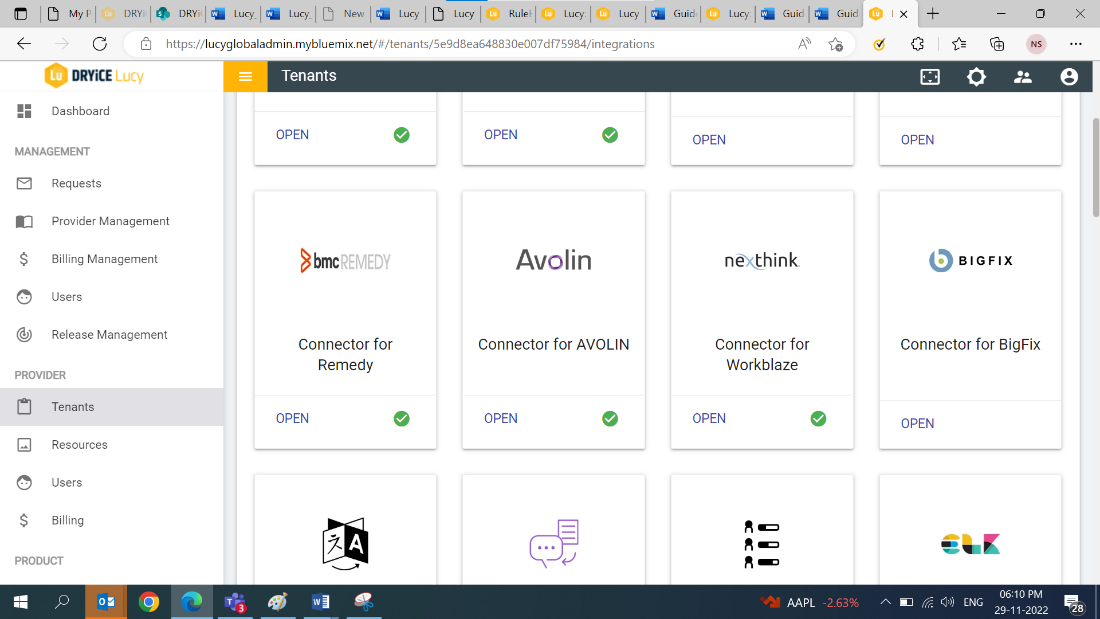This screenshot has height=619, width=1100.
Task: Open browser settings ellipsis menu
Action: pos(1075,44)
